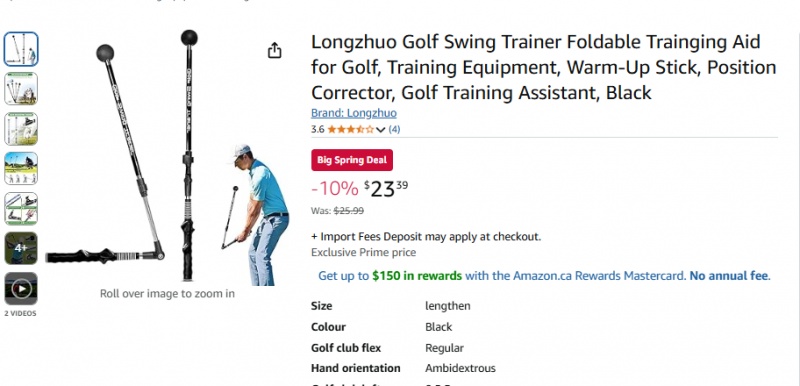Select the first product thumbnail
Image resolution: width=800 pixels, height=386 pixels.
tap(21, 49)
